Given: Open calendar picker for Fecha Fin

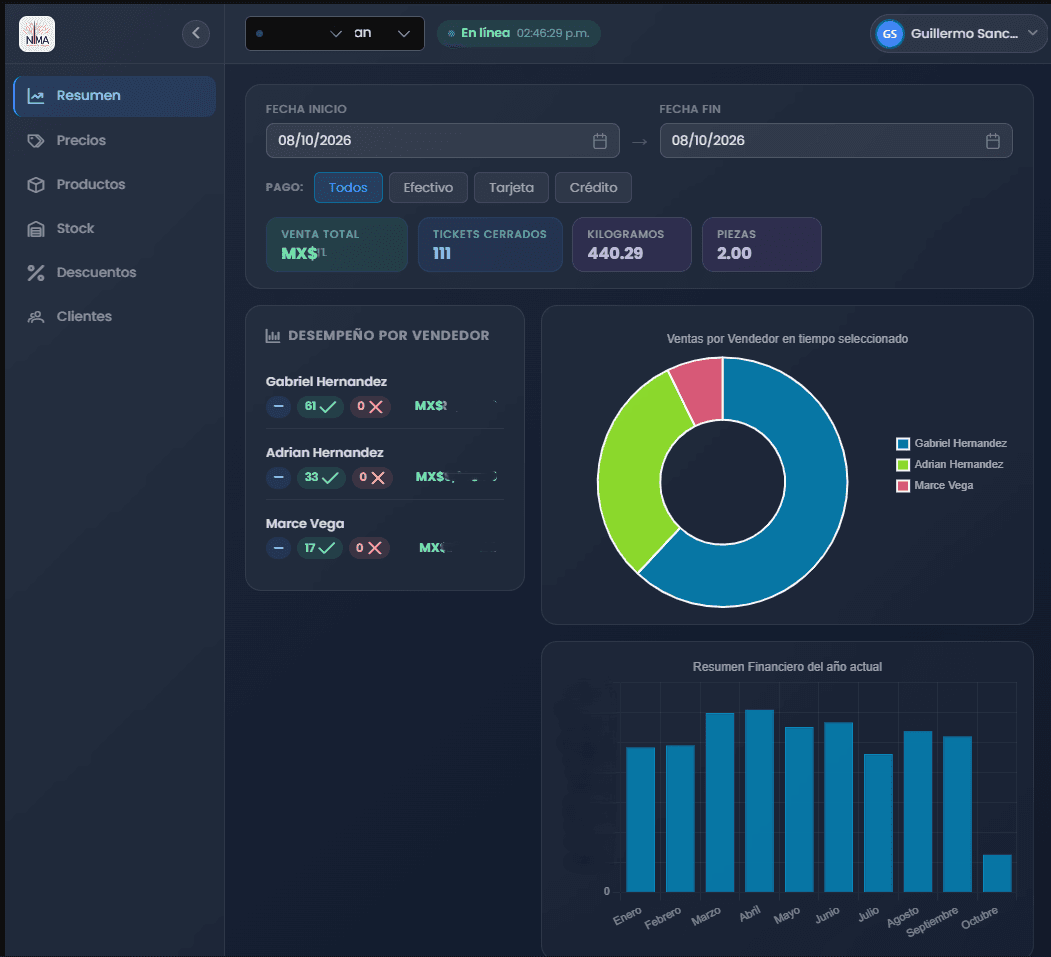Looking at the screenshot, I should [x=993, y=141].
